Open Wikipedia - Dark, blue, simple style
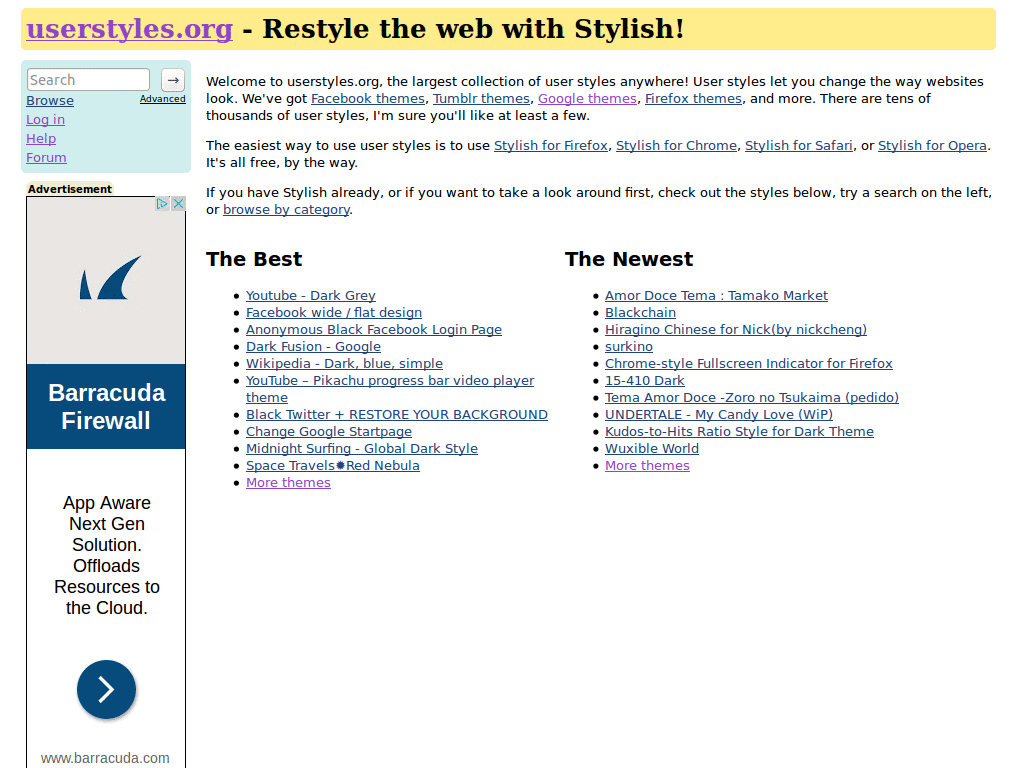Screen dimensions: 1024x768 point(344,364)
